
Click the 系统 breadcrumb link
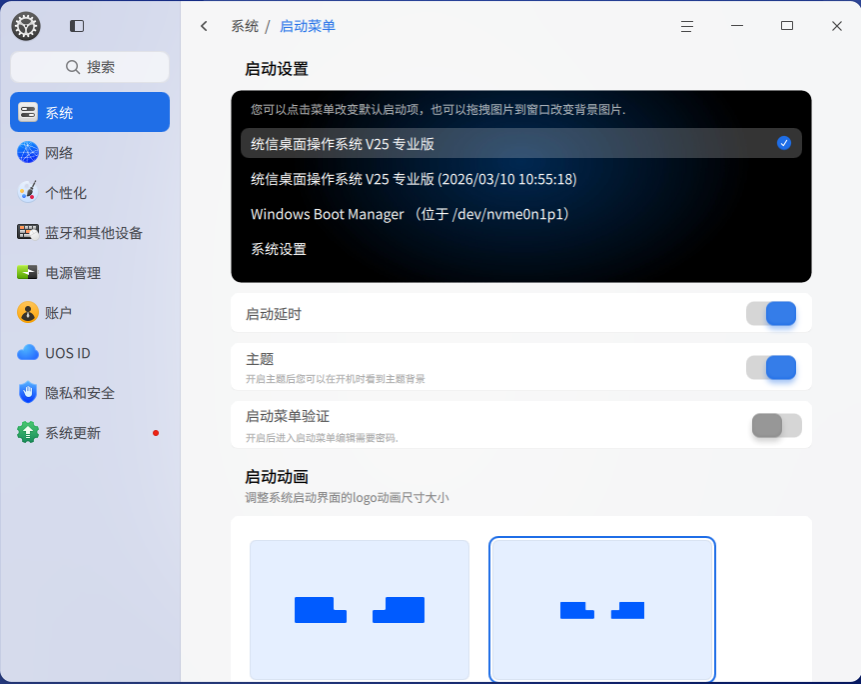click(x=245, y=26)
